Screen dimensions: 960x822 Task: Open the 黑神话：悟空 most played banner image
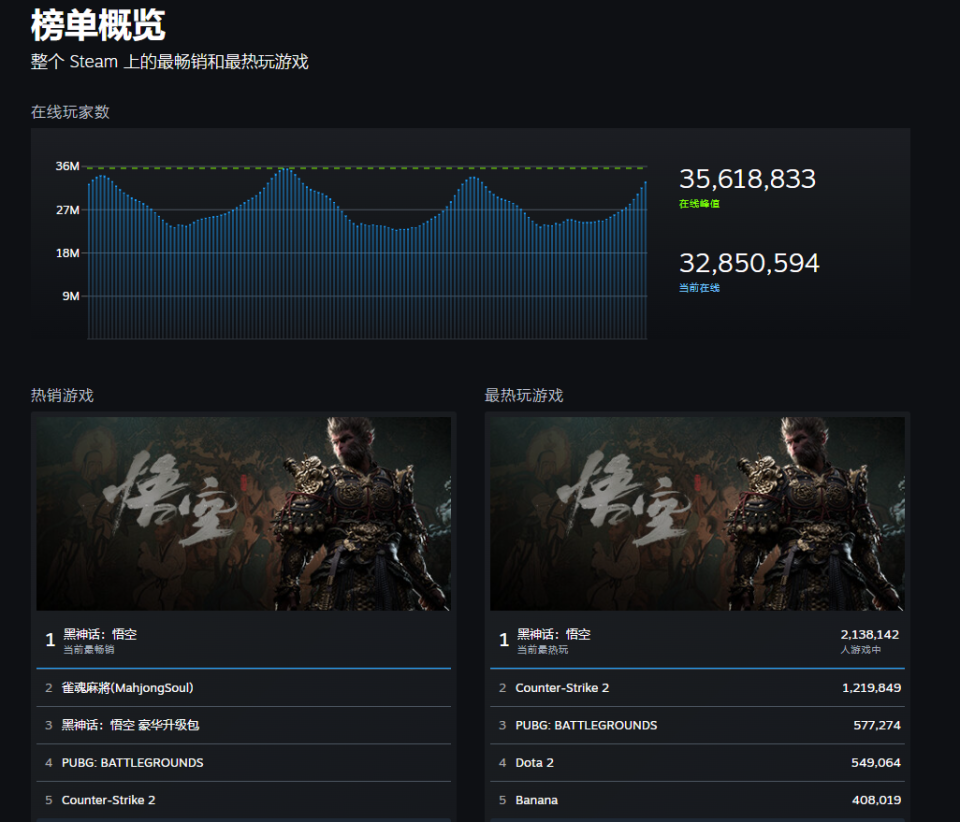697,514
